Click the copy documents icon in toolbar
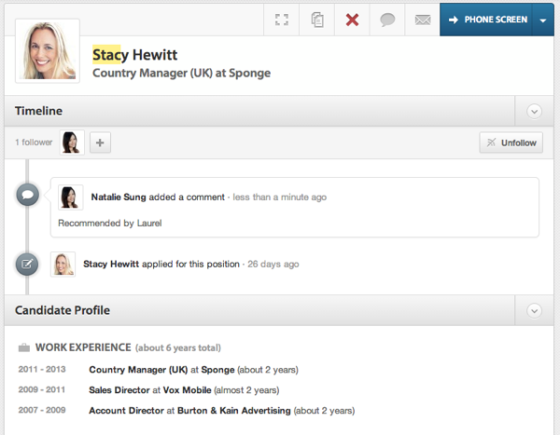This screenshot has height=435, width=560. tap(317, 20)
